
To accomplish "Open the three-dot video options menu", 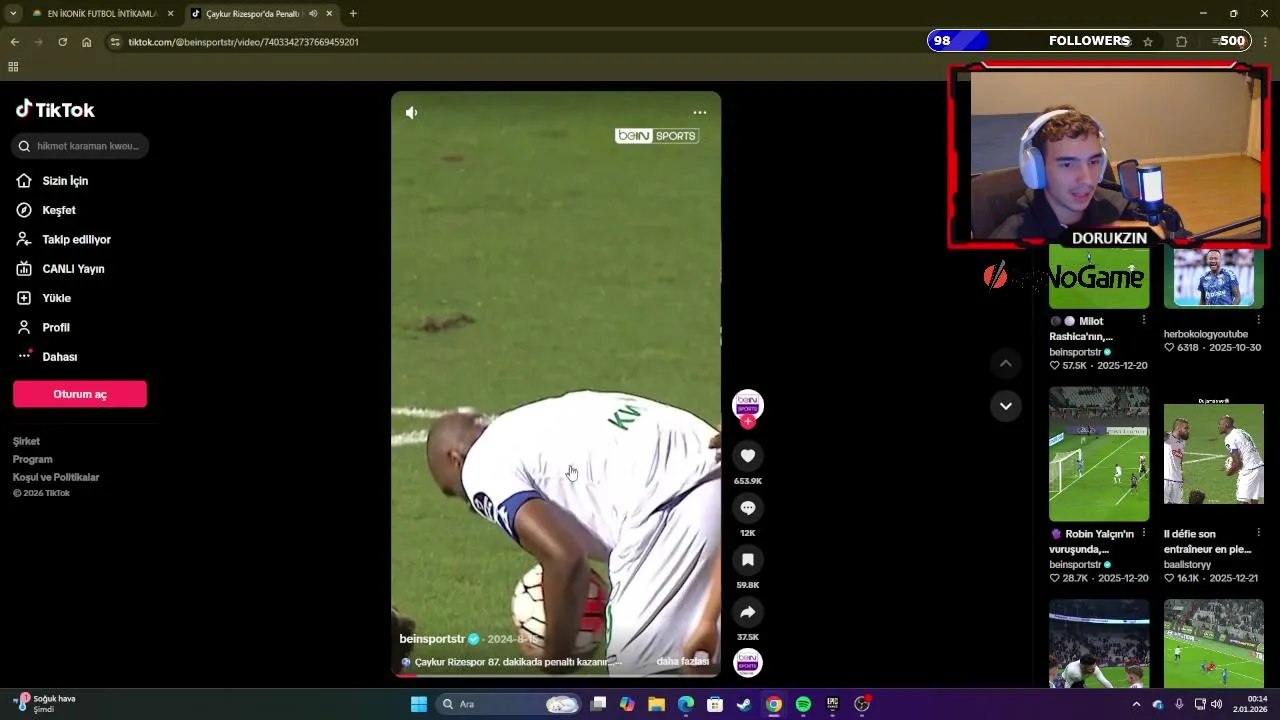I will click(x=700, y=113).
